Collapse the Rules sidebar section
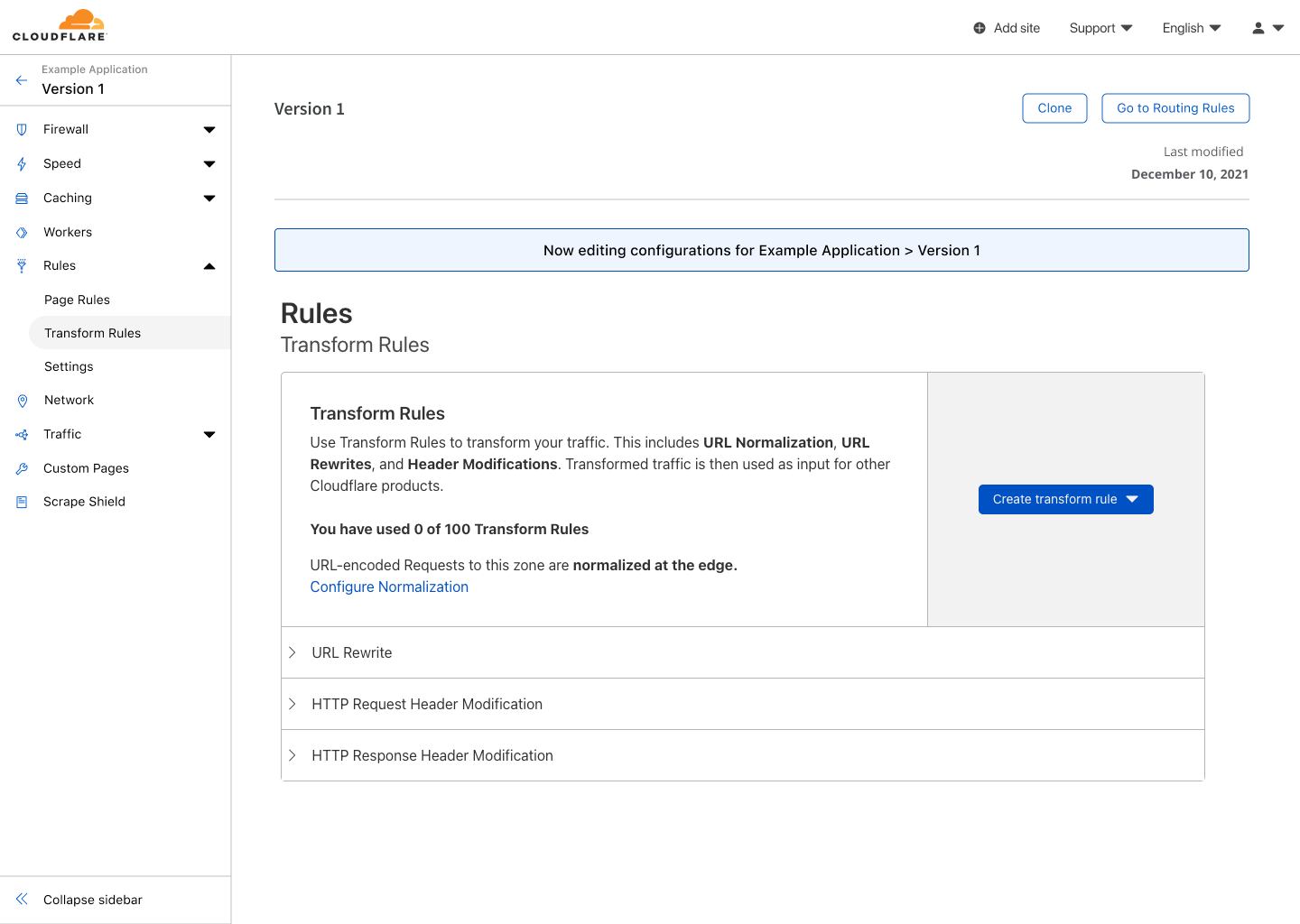The image size is (1300, 924). [209, 266]
